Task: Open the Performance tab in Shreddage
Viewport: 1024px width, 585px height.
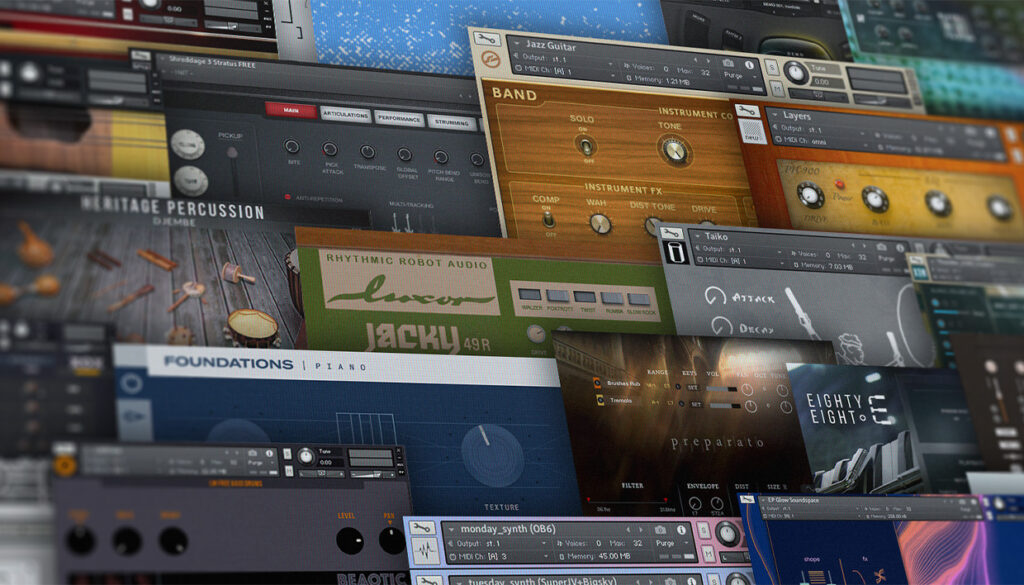Action: 398,118
